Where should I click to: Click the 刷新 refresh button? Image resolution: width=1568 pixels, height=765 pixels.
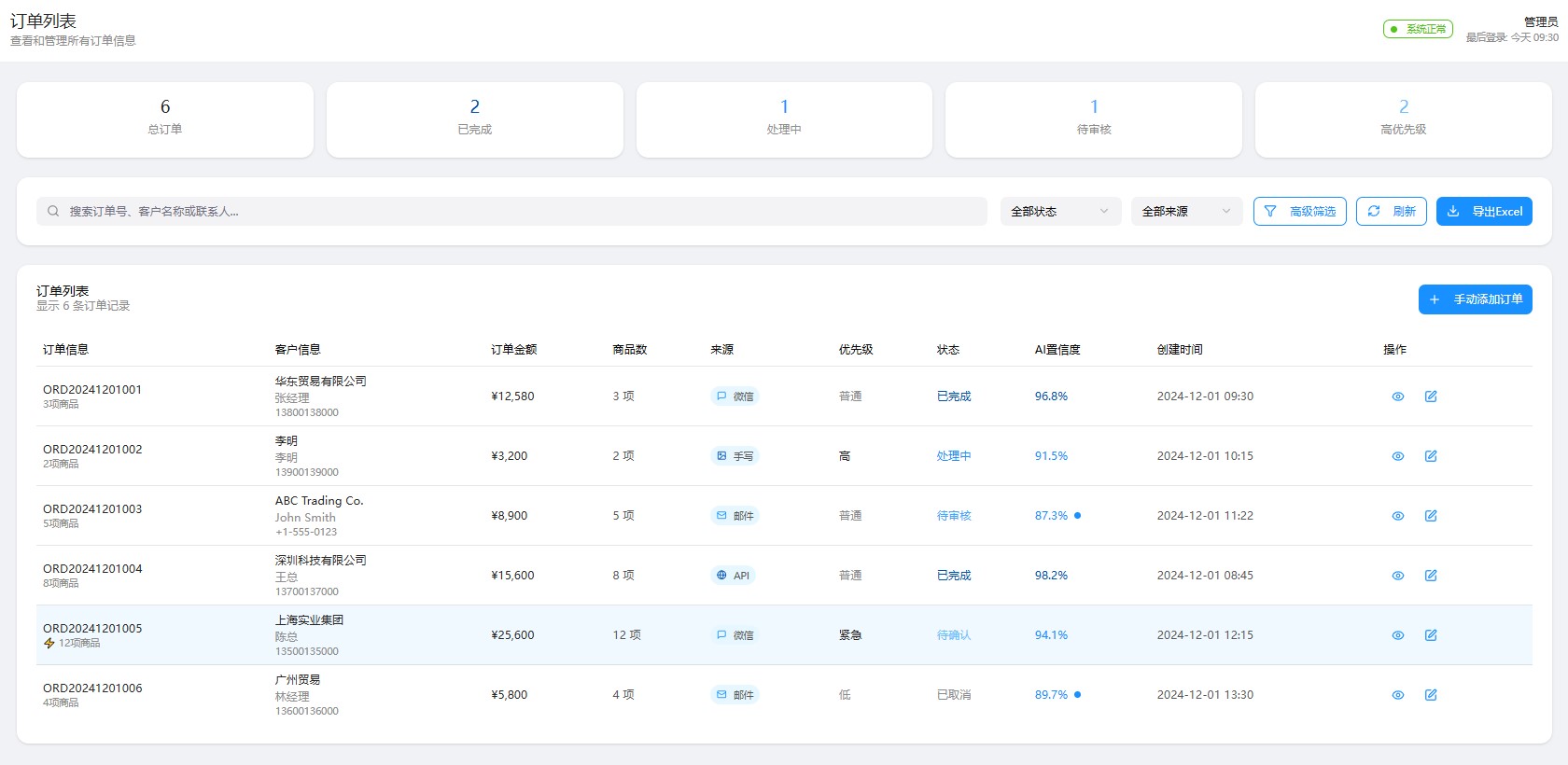tap(1391, 212)
